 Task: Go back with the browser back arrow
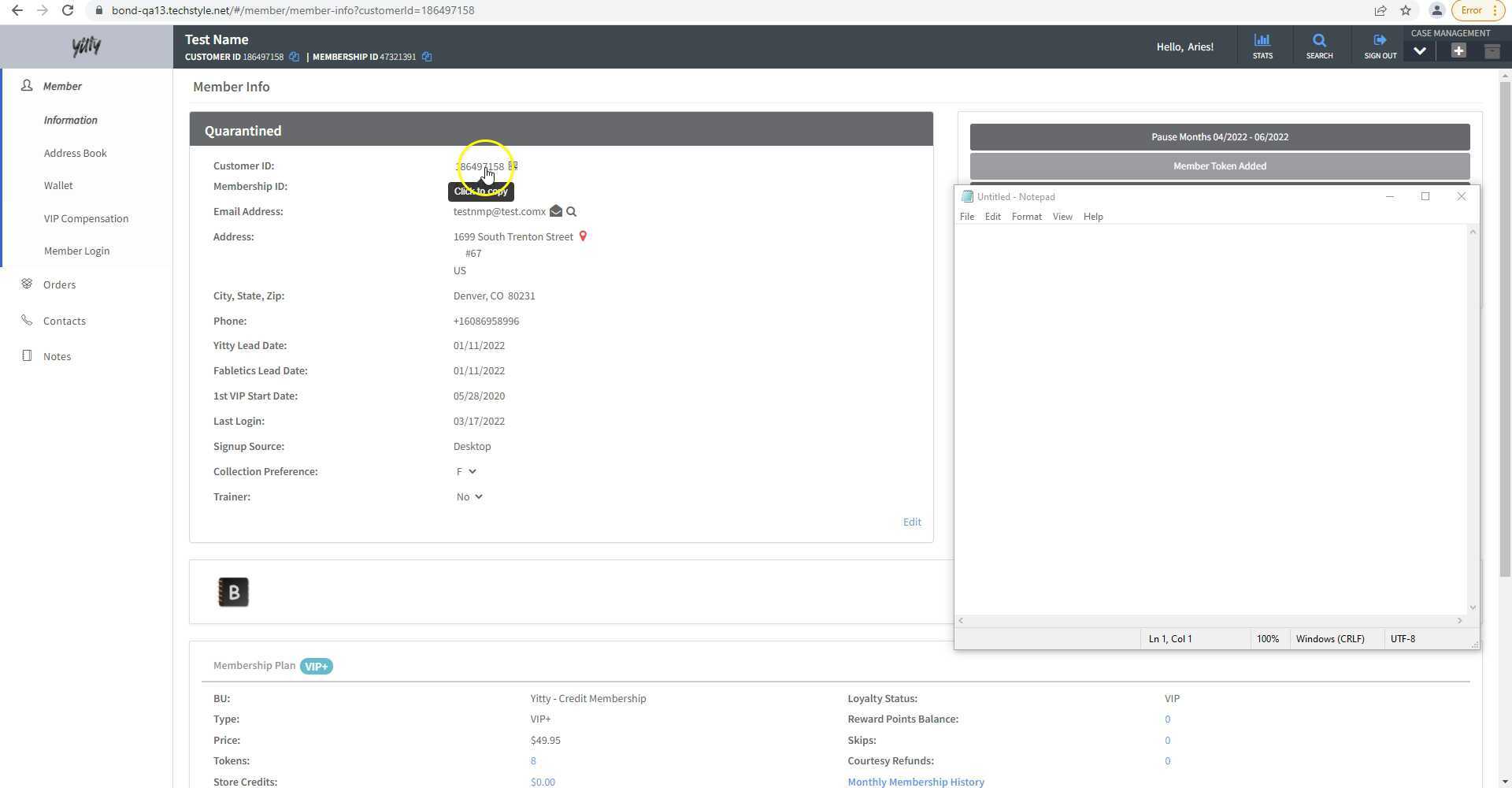tap(17, 10)
